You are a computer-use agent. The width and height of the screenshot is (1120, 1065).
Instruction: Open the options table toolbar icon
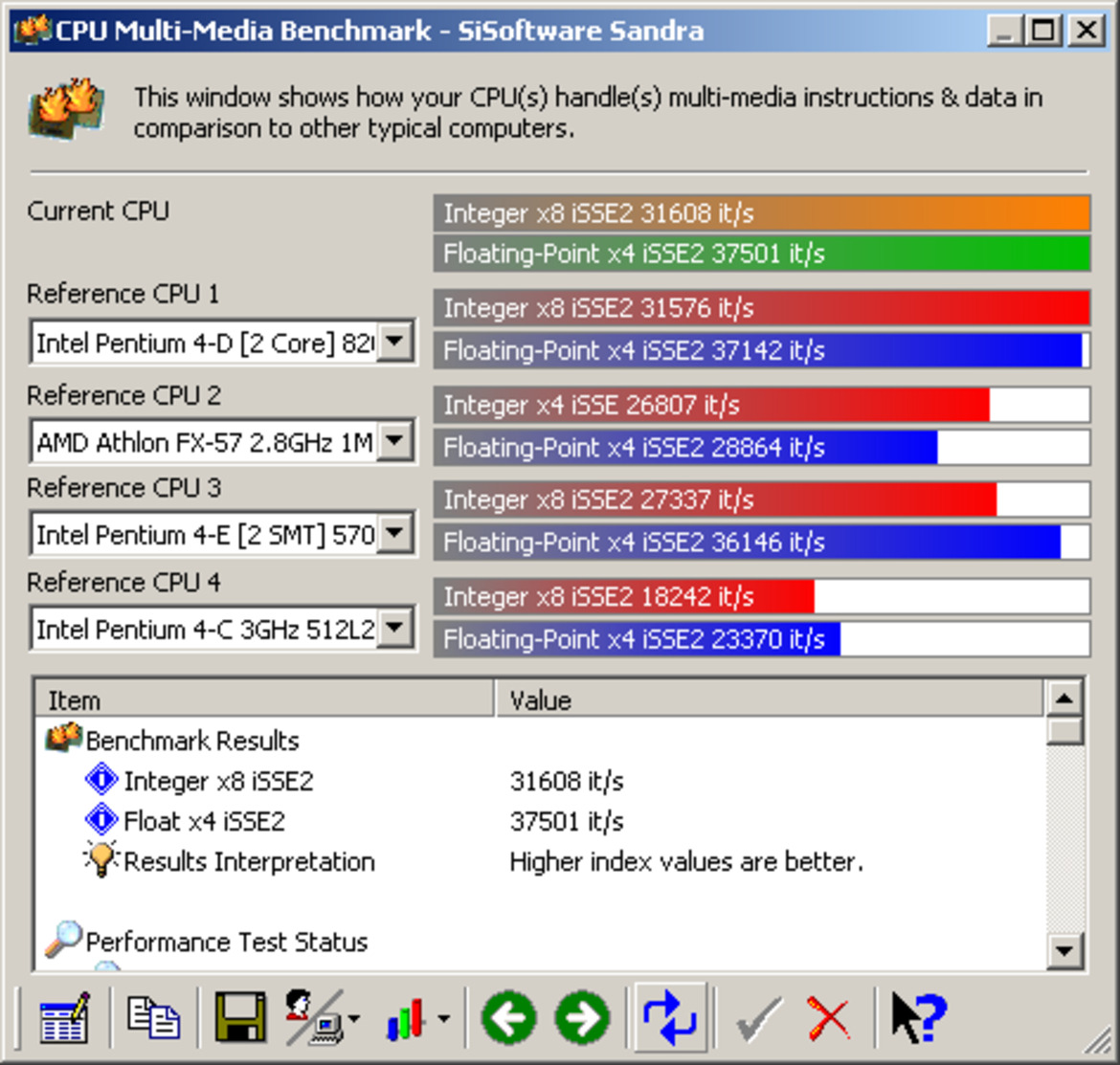click(64, 1017)
